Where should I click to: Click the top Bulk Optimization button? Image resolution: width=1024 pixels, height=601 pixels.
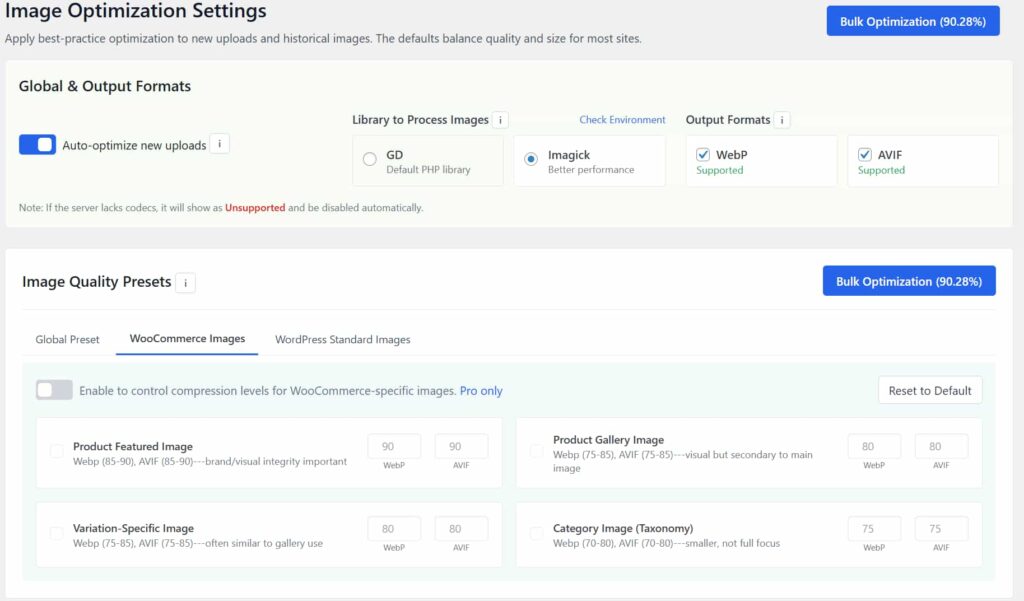pyautogui.click(x=912, y=21)
